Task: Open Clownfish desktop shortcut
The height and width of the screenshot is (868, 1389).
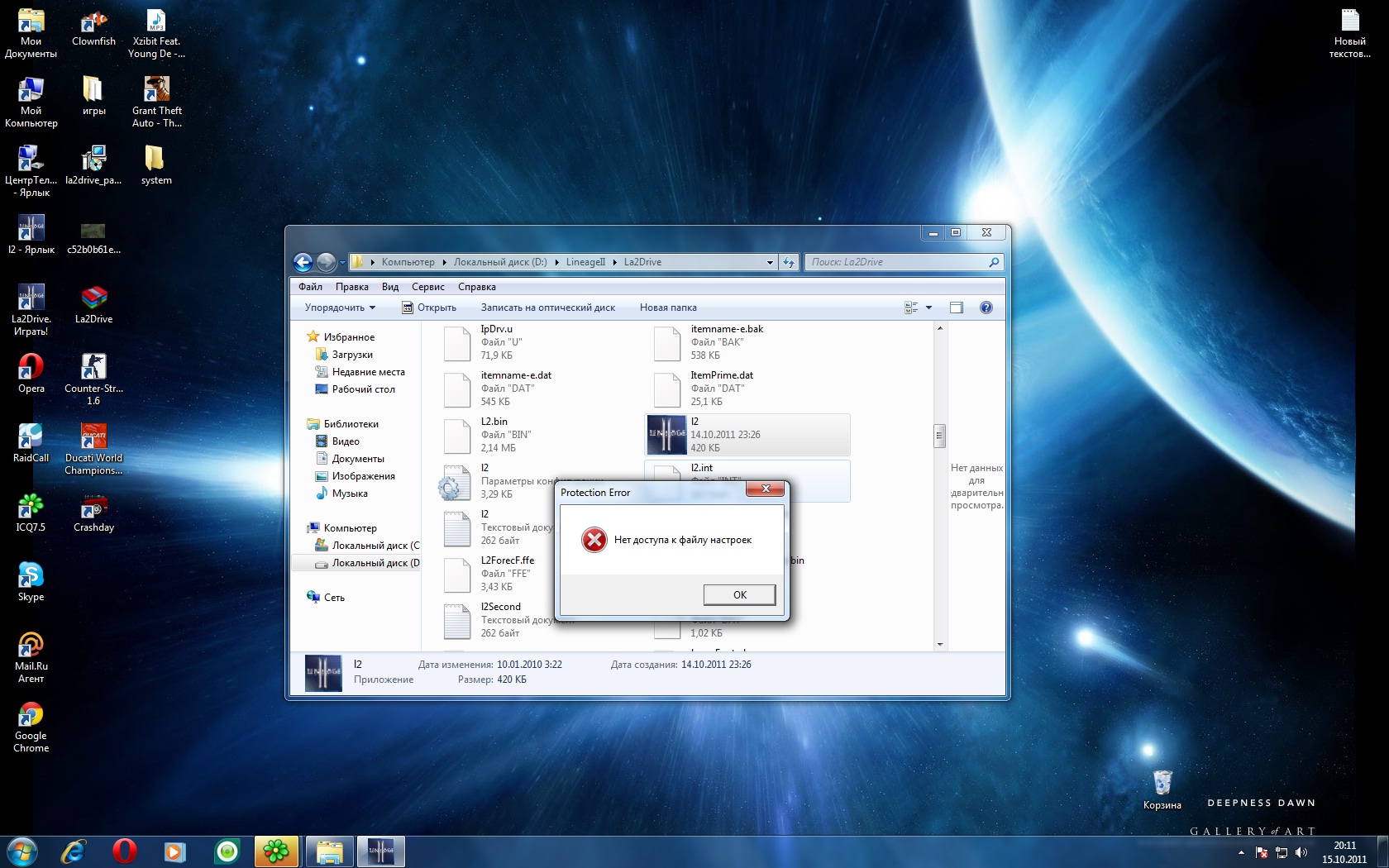Action: (x=93, y=27)
